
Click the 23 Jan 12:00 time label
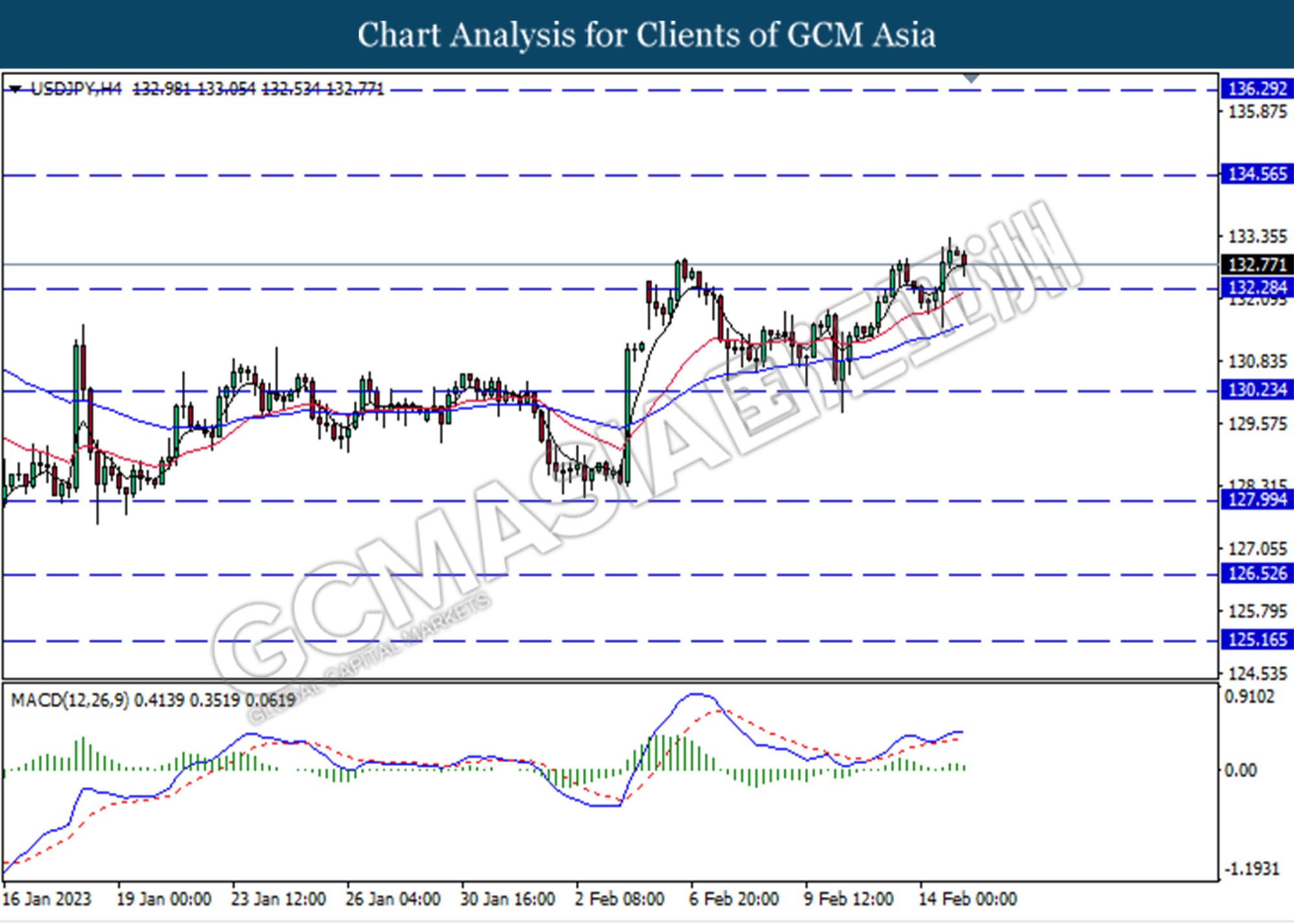278,899
